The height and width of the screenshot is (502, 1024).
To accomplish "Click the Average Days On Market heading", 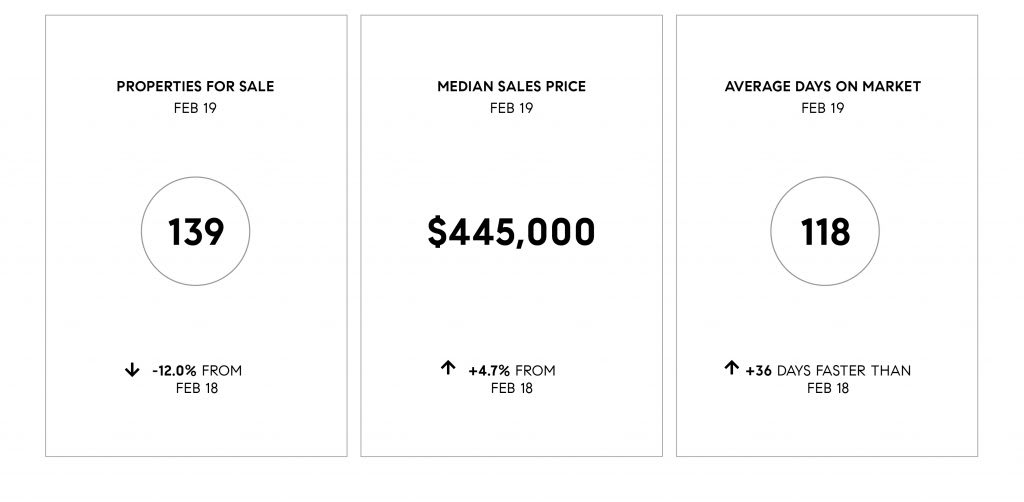I will 823,87.
